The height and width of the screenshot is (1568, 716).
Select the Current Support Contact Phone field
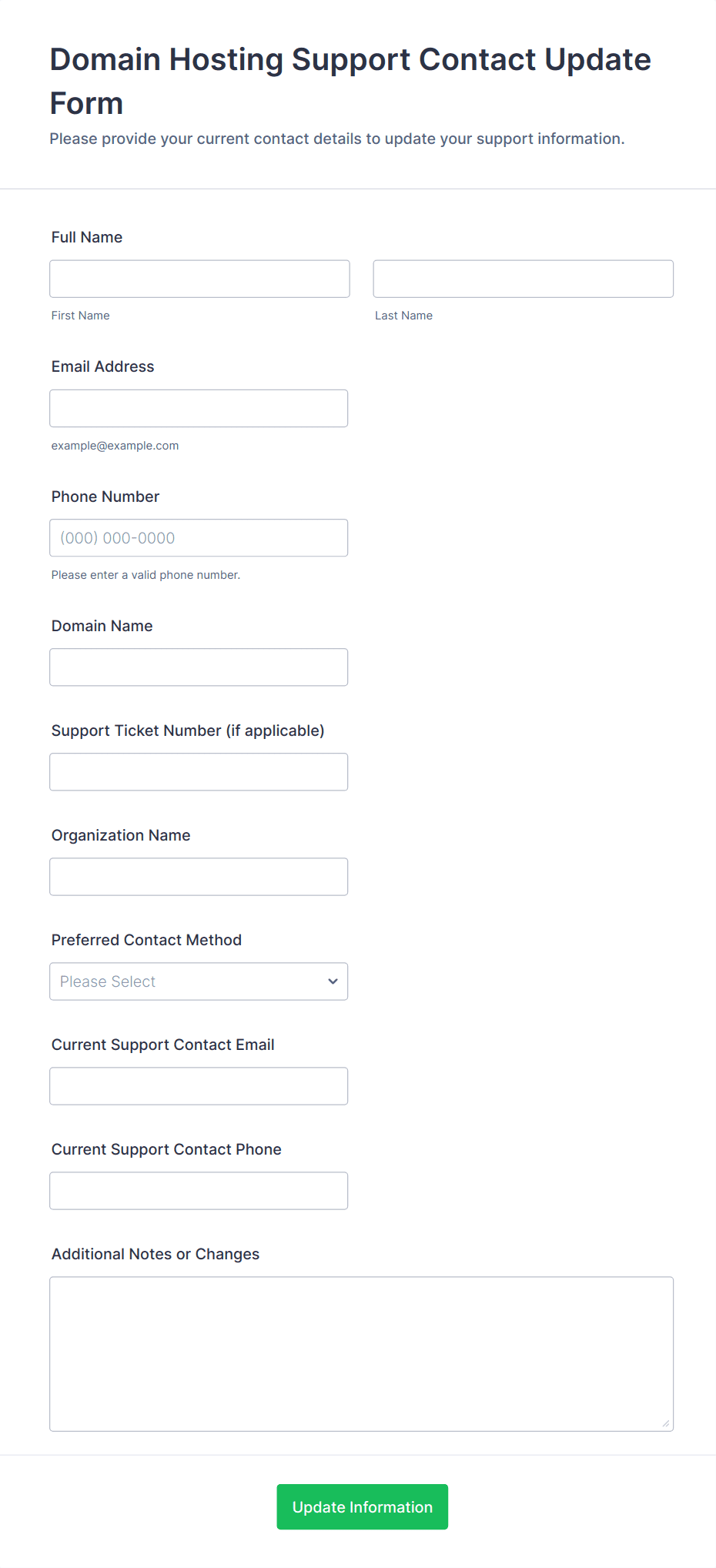point(199,1191)
